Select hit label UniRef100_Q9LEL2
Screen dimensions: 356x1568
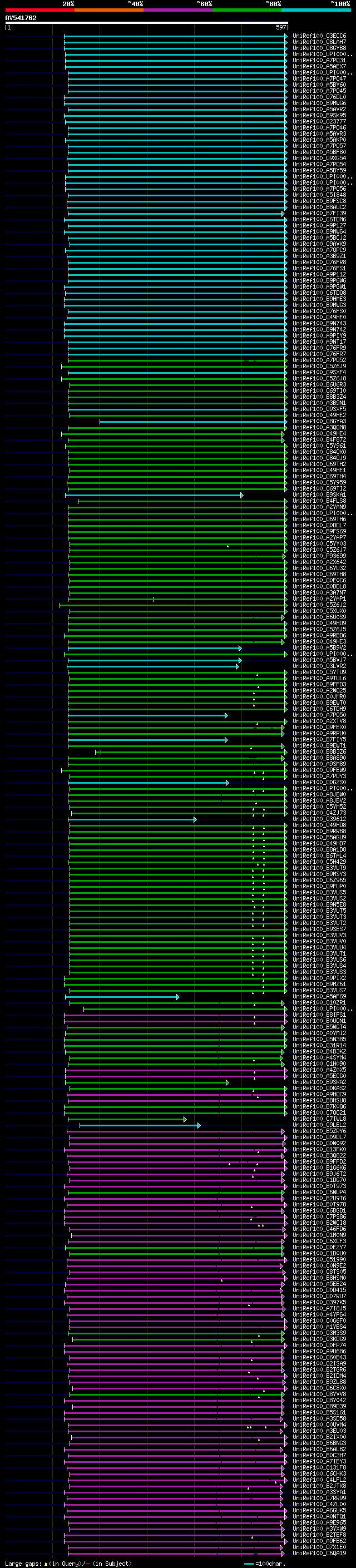click(x=319, y=1125)
